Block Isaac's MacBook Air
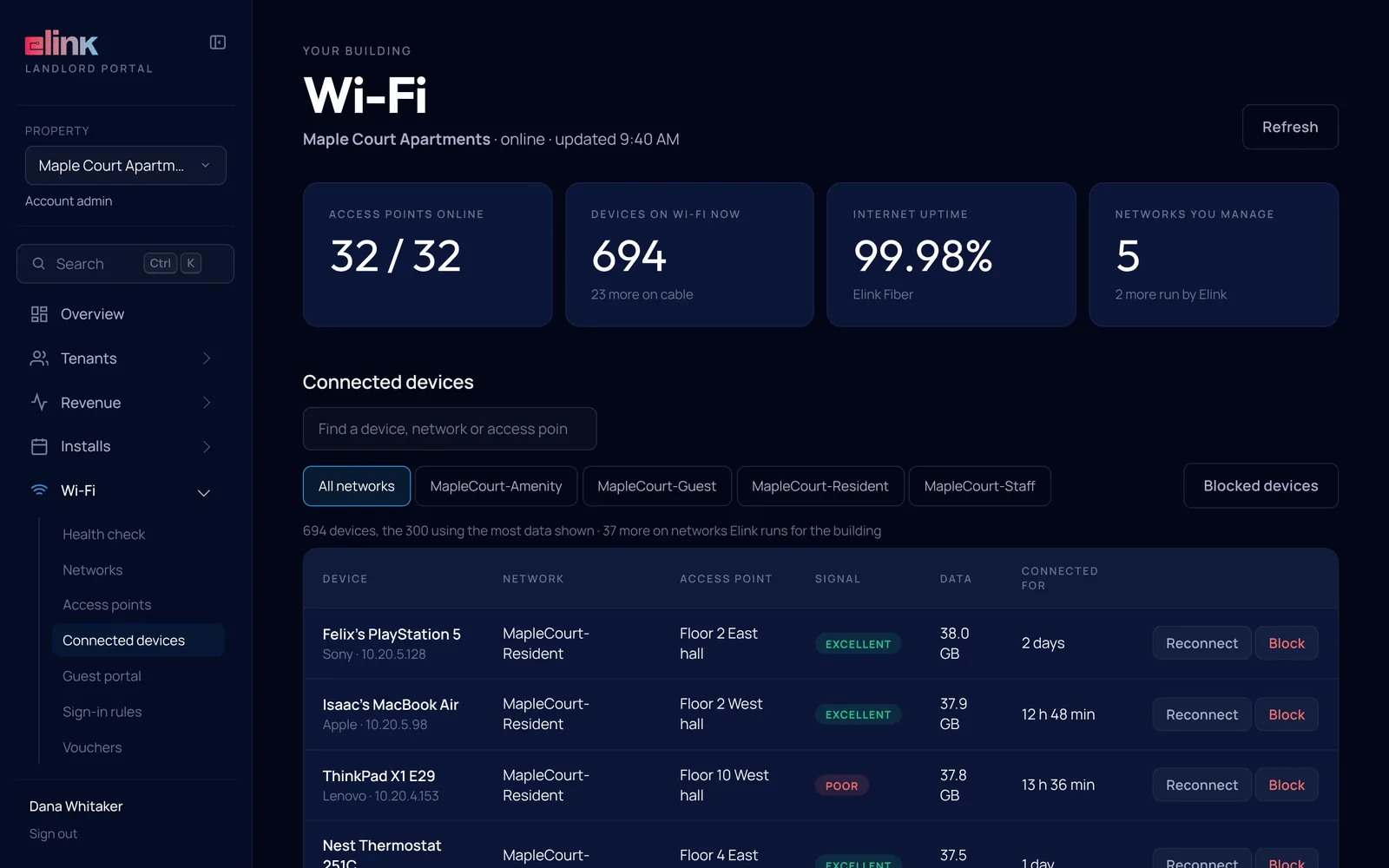 tap(1287, 714)
